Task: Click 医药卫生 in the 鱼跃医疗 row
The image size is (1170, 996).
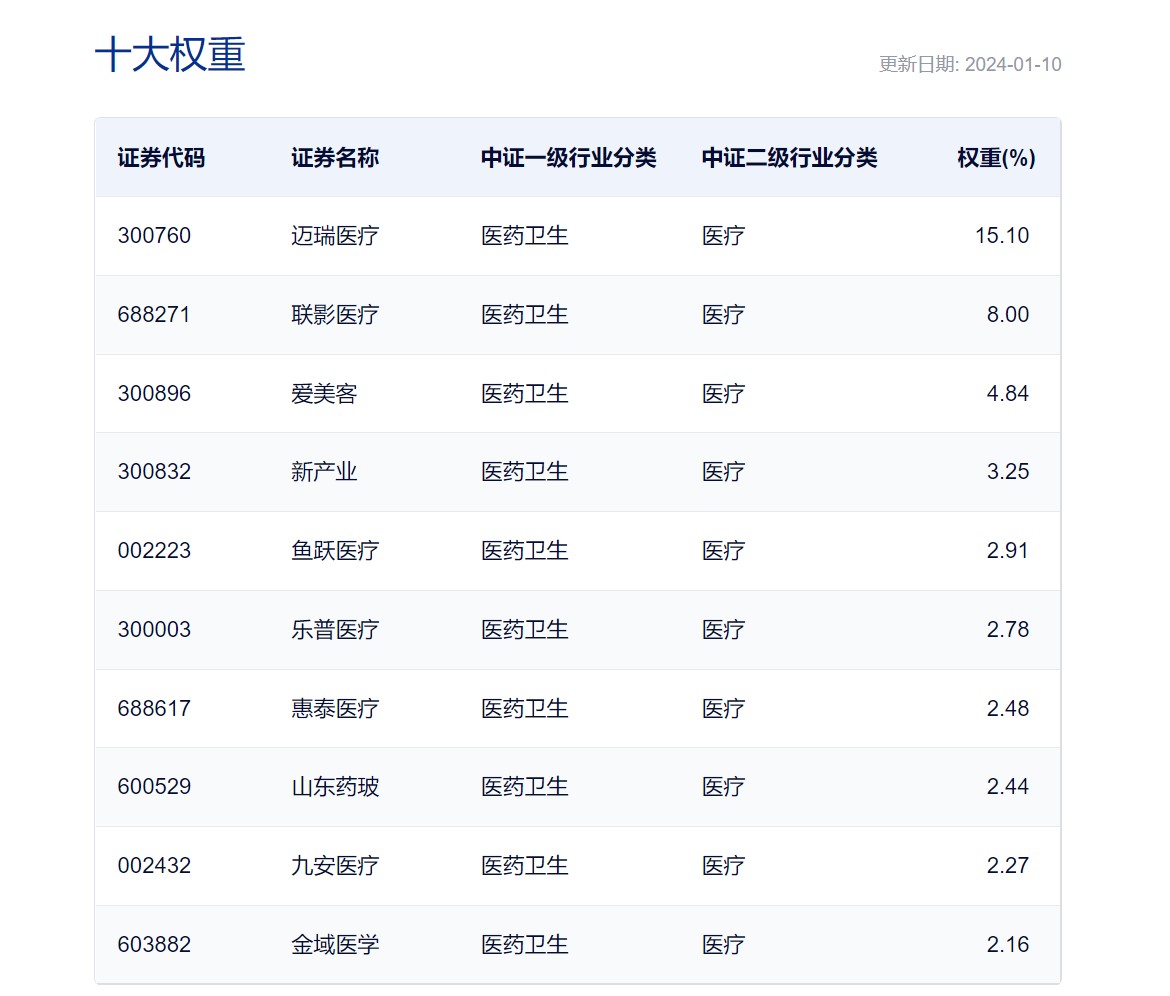Action: [x=525, y=551]
